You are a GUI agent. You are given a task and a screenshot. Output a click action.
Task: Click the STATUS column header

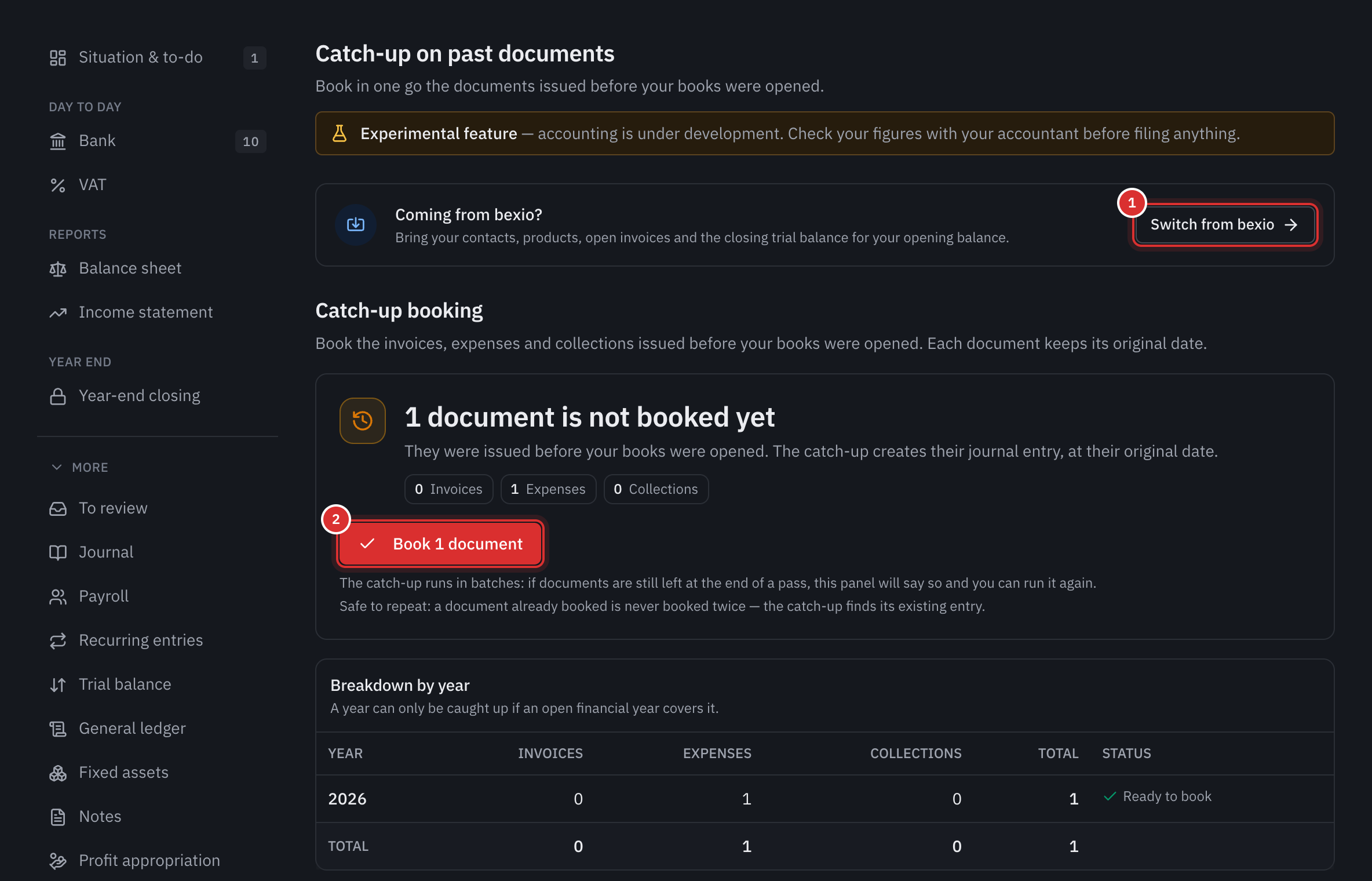[1127, 753]
